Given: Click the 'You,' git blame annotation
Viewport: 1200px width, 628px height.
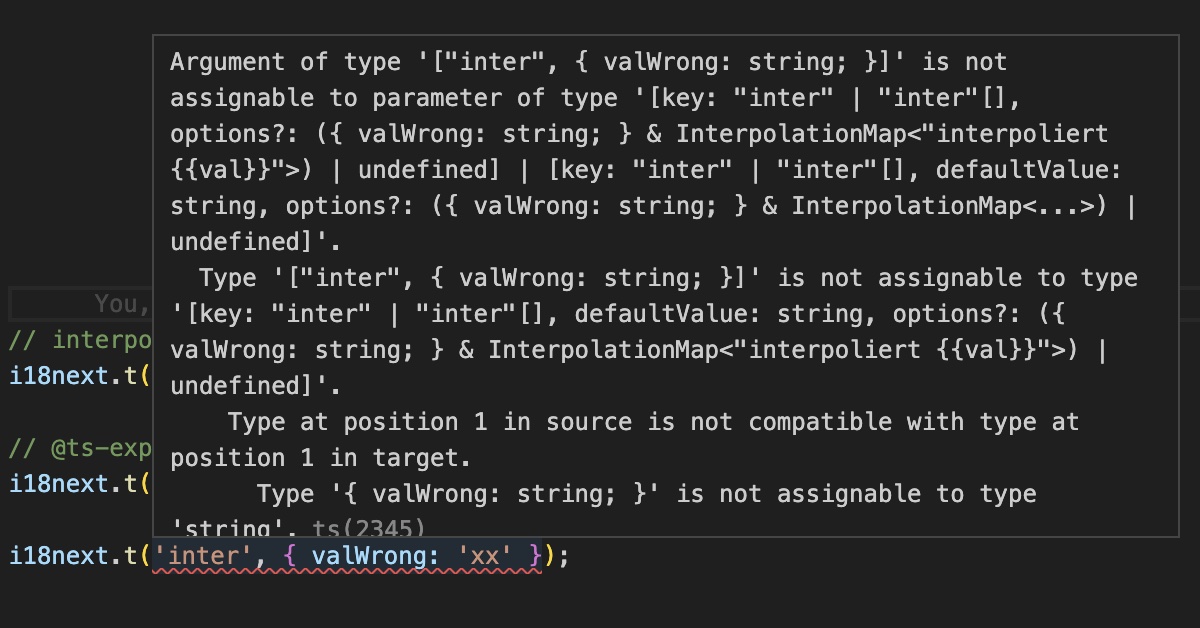Looking at the screenshot, I should tap(122, 303).
